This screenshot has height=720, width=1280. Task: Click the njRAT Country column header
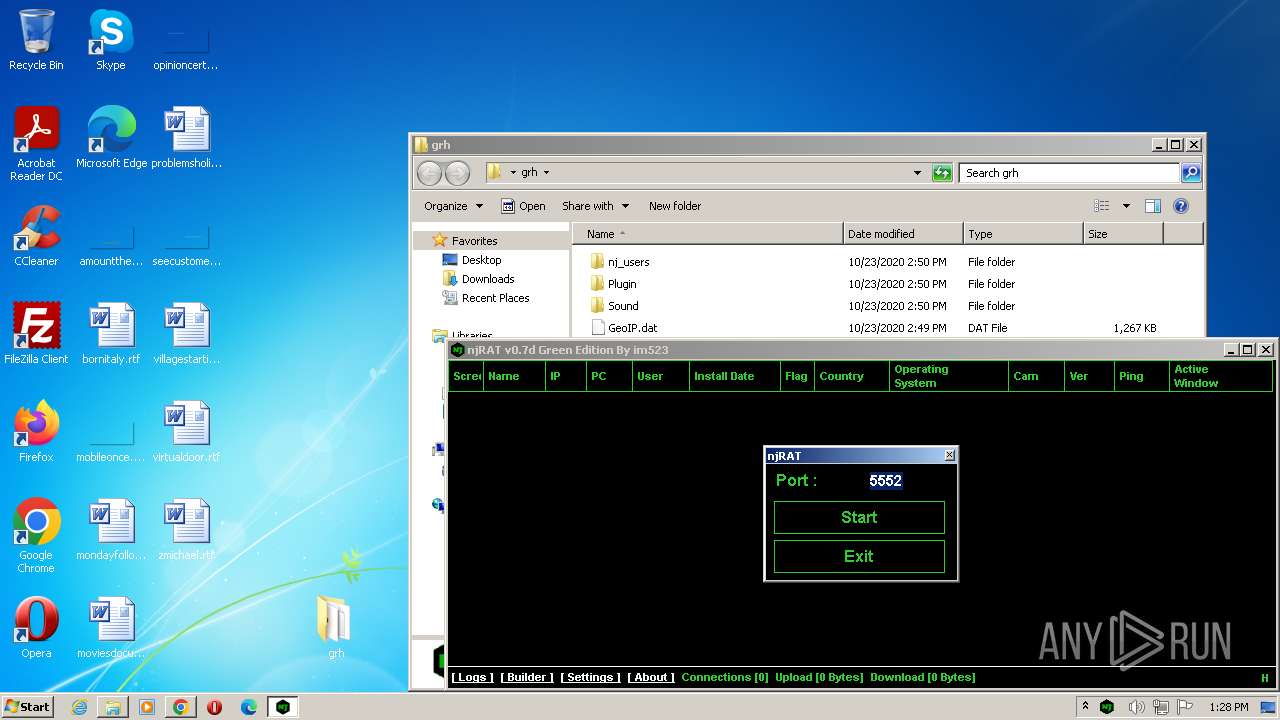click(x=851, y=376)
